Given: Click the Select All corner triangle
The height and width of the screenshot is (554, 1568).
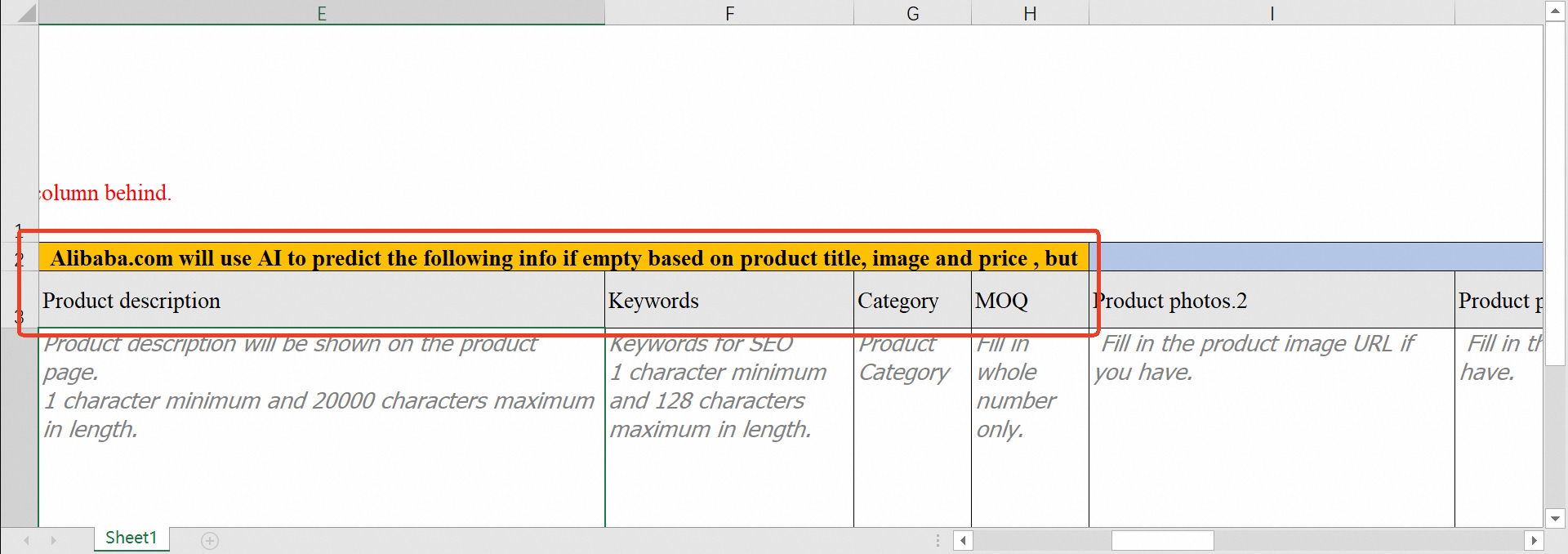Looking at the screenshot, I should [x=25, y=13].
